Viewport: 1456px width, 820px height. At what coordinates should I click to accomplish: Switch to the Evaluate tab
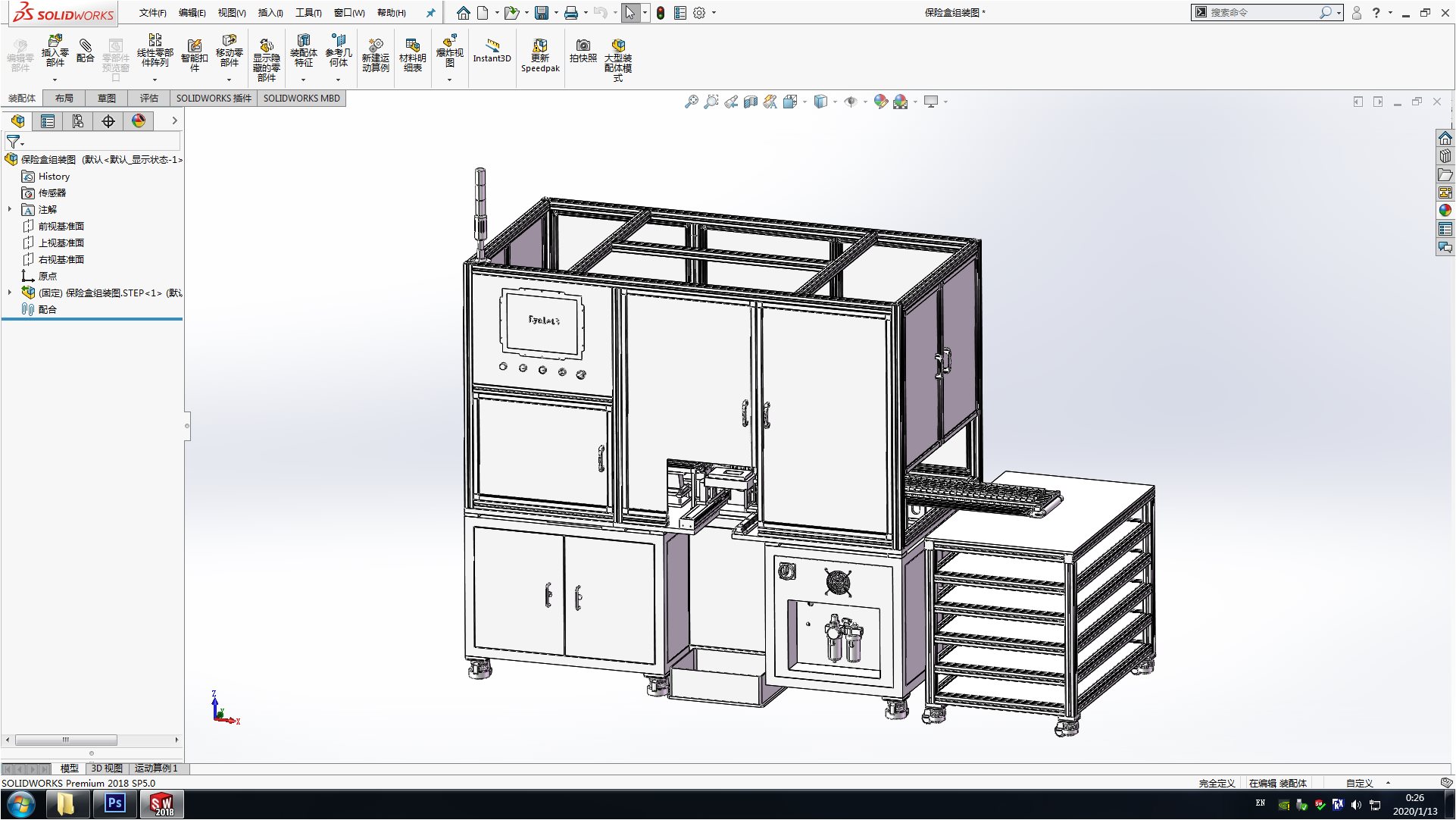[148, 98]
